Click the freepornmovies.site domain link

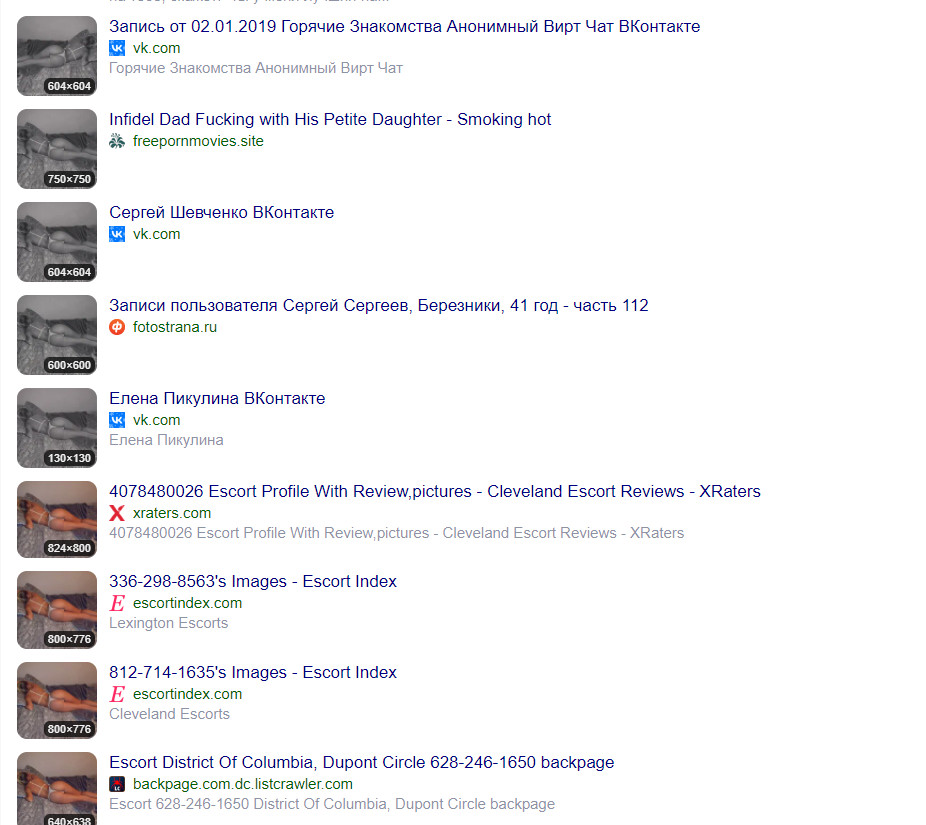coord(198,141)
